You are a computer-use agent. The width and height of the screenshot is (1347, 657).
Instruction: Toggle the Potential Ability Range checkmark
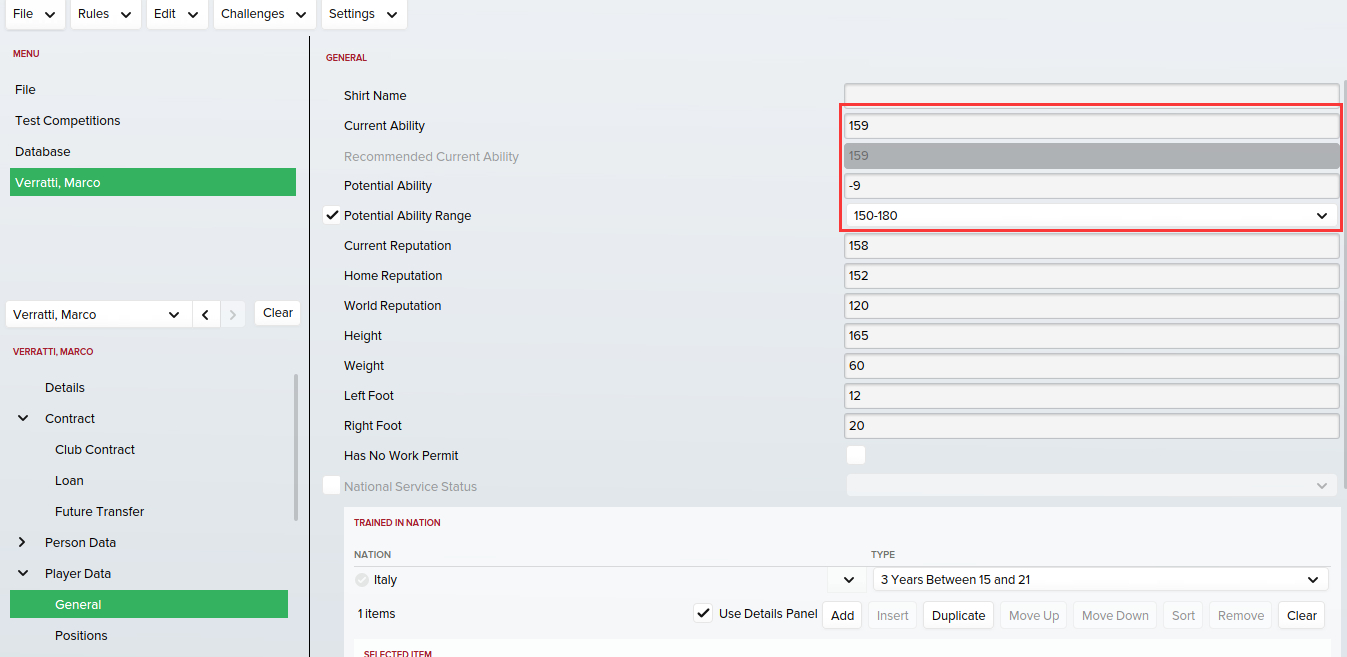(332, 215)
